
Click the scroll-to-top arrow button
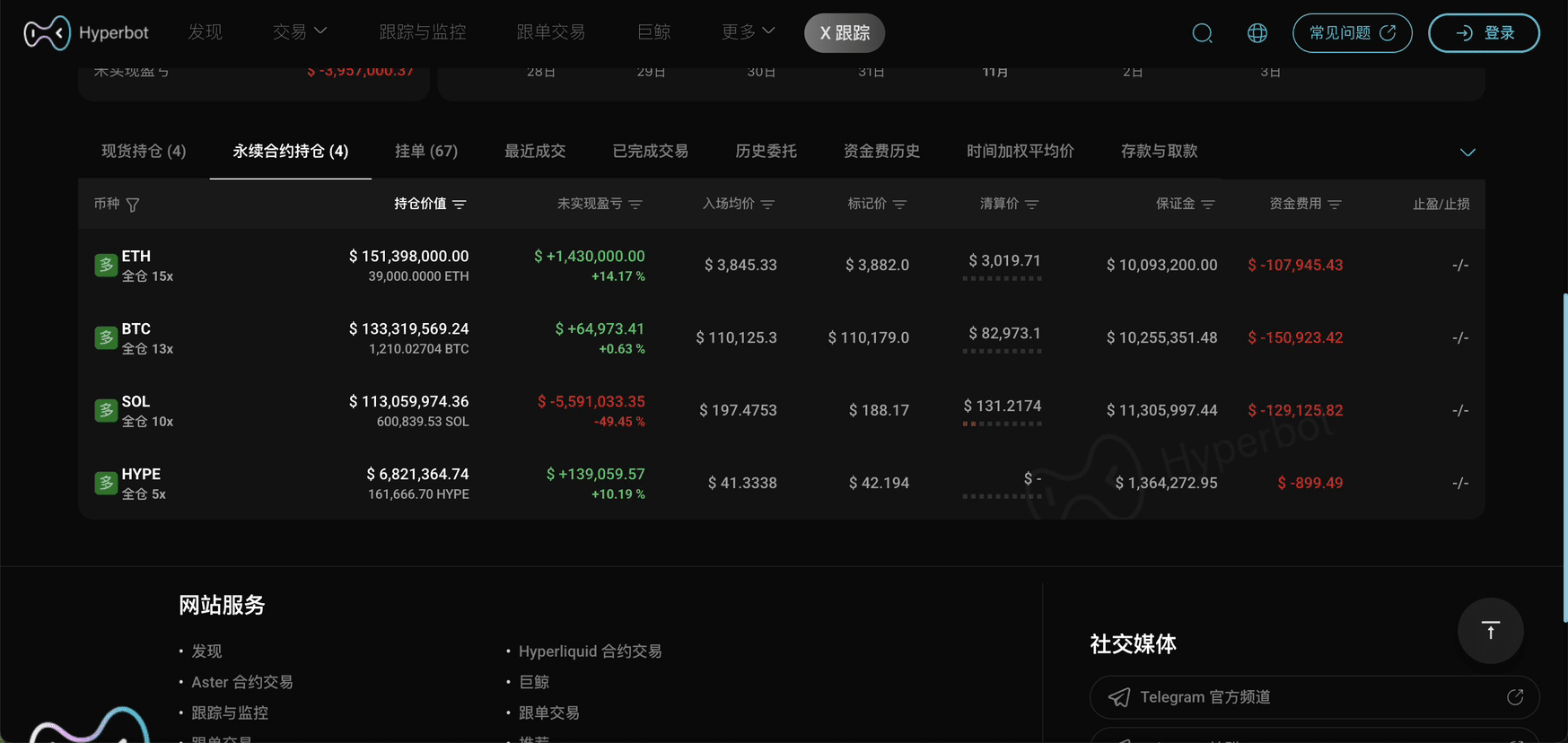pos(1490,631)
